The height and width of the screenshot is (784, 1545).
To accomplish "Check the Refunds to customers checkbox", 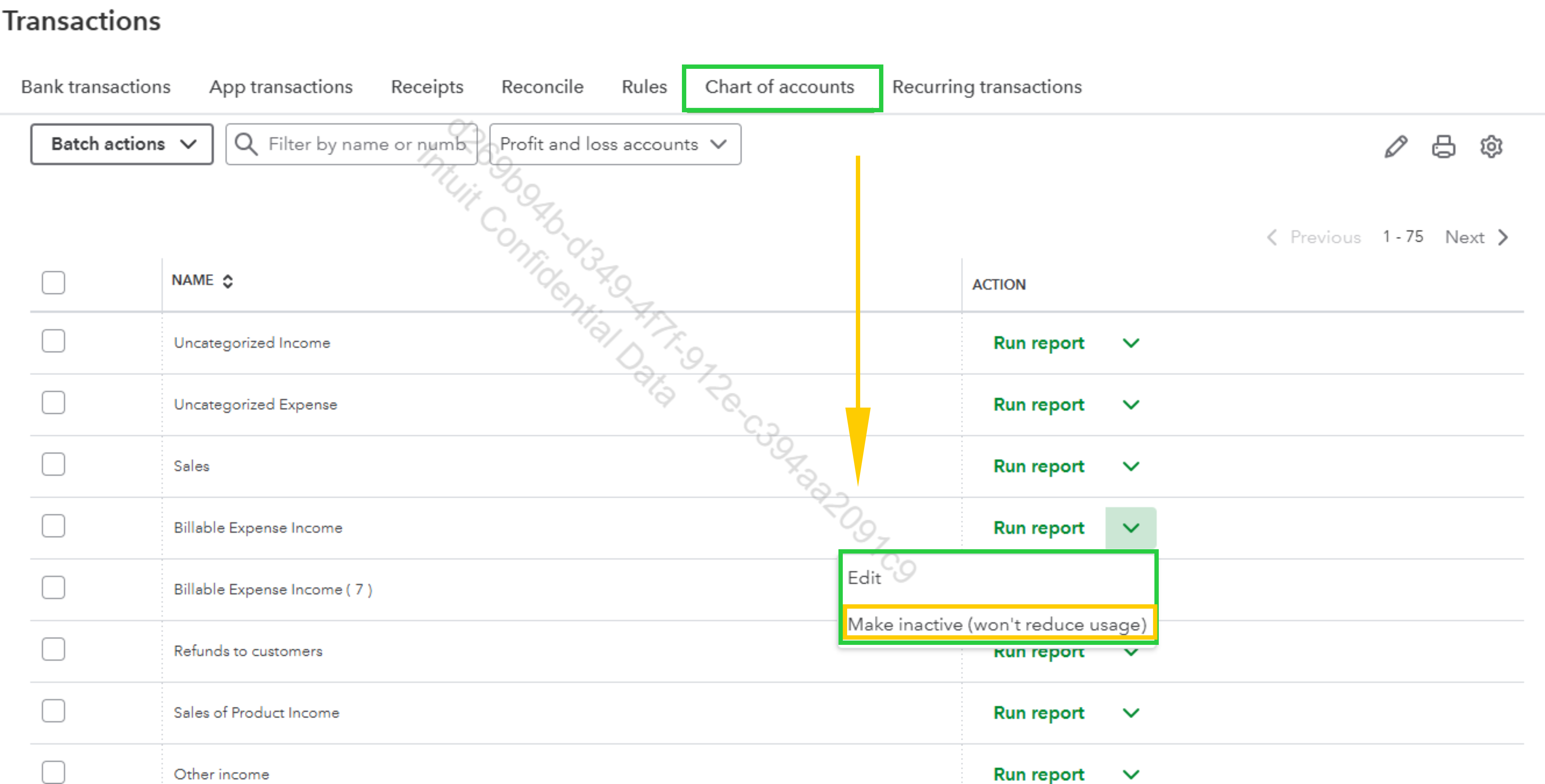I will pyautogui.click(x=53, y=649).
